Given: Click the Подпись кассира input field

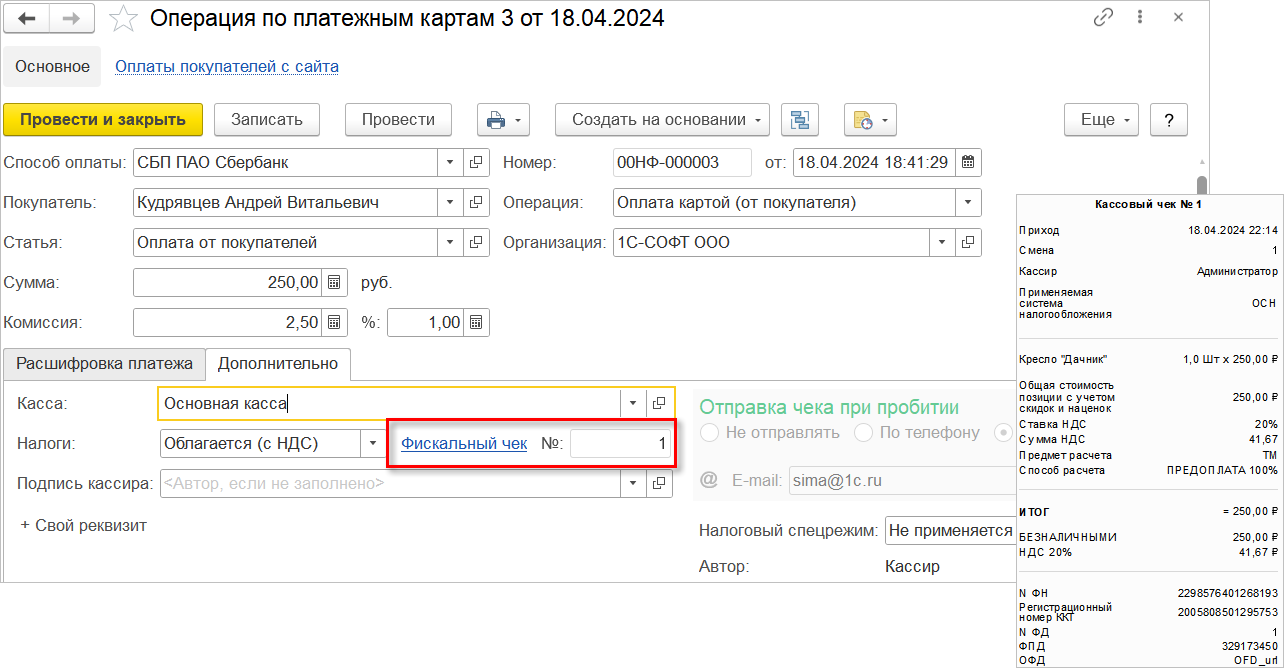Looking at the screenshot, I should click(x=390, y=484).
